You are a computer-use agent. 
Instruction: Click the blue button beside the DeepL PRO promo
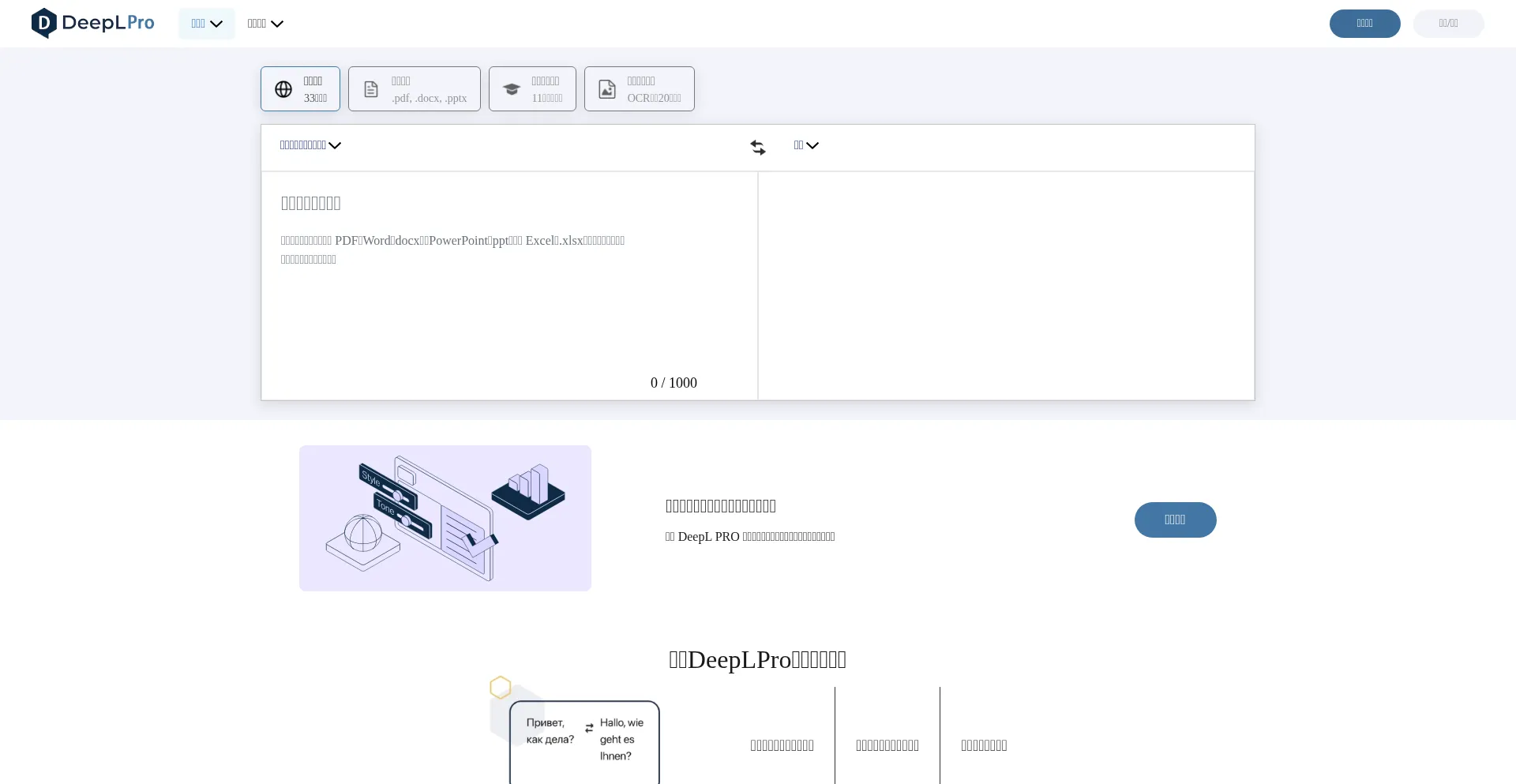[x=1175, y=520]
